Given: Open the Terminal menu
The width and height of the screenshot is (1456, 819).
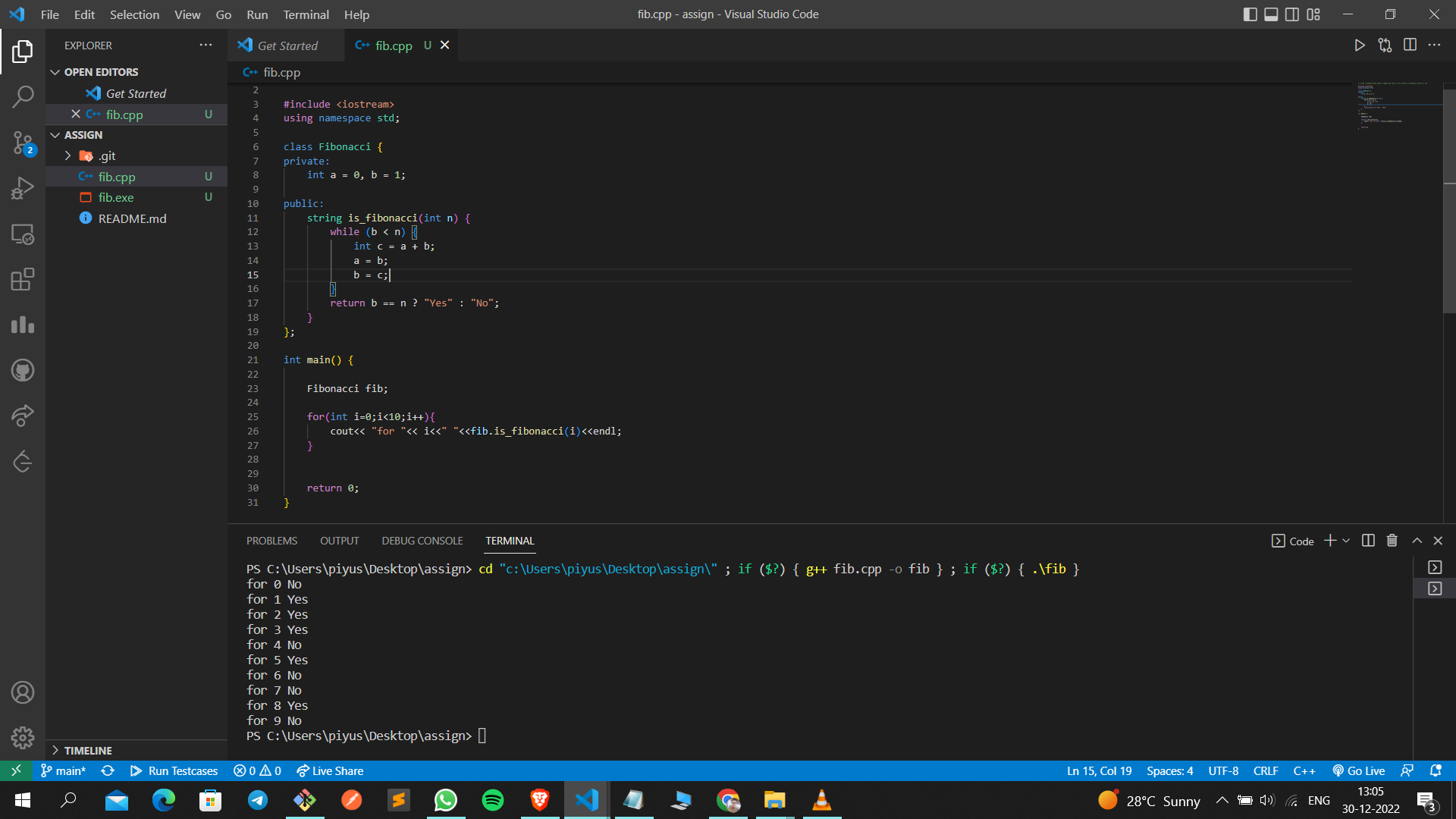Looking at the screenshot, I should pos(306,14).
